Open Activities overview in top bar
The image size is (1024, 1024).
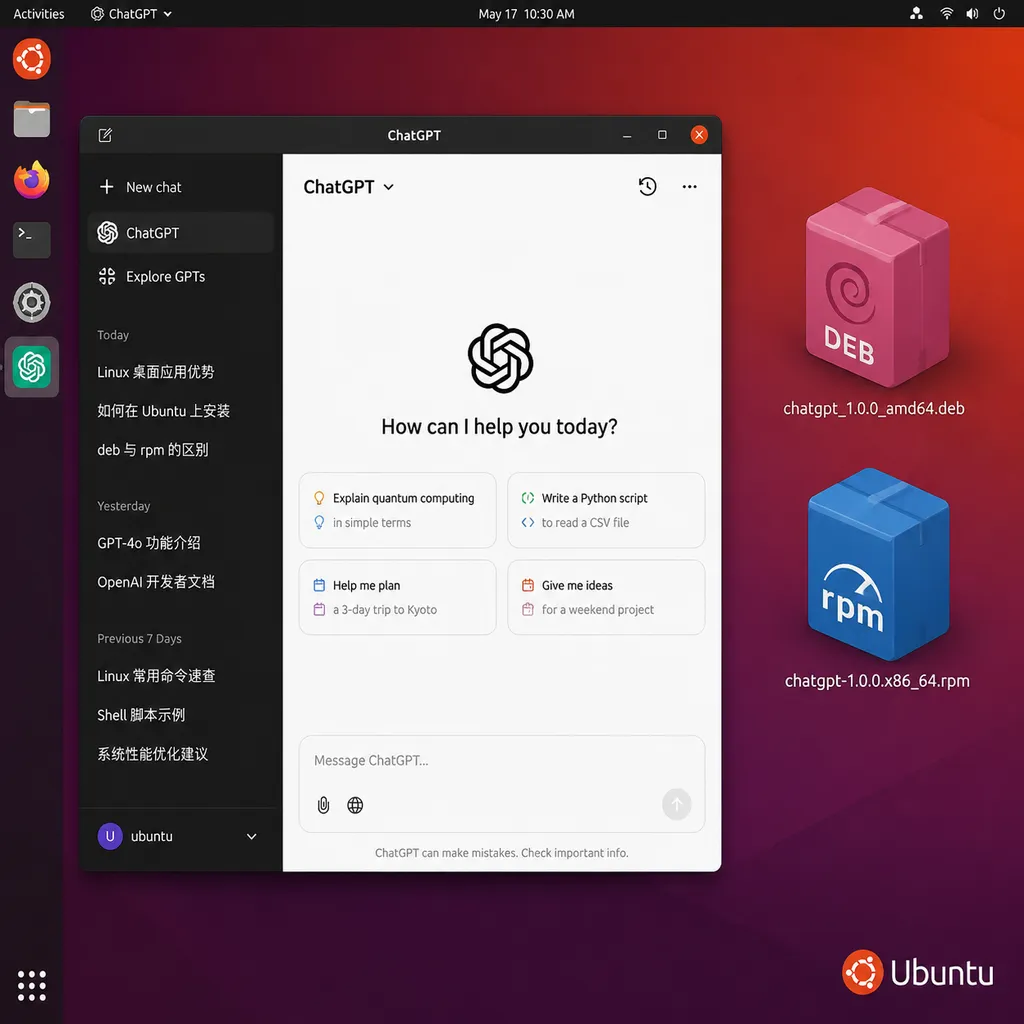[39, 14]
